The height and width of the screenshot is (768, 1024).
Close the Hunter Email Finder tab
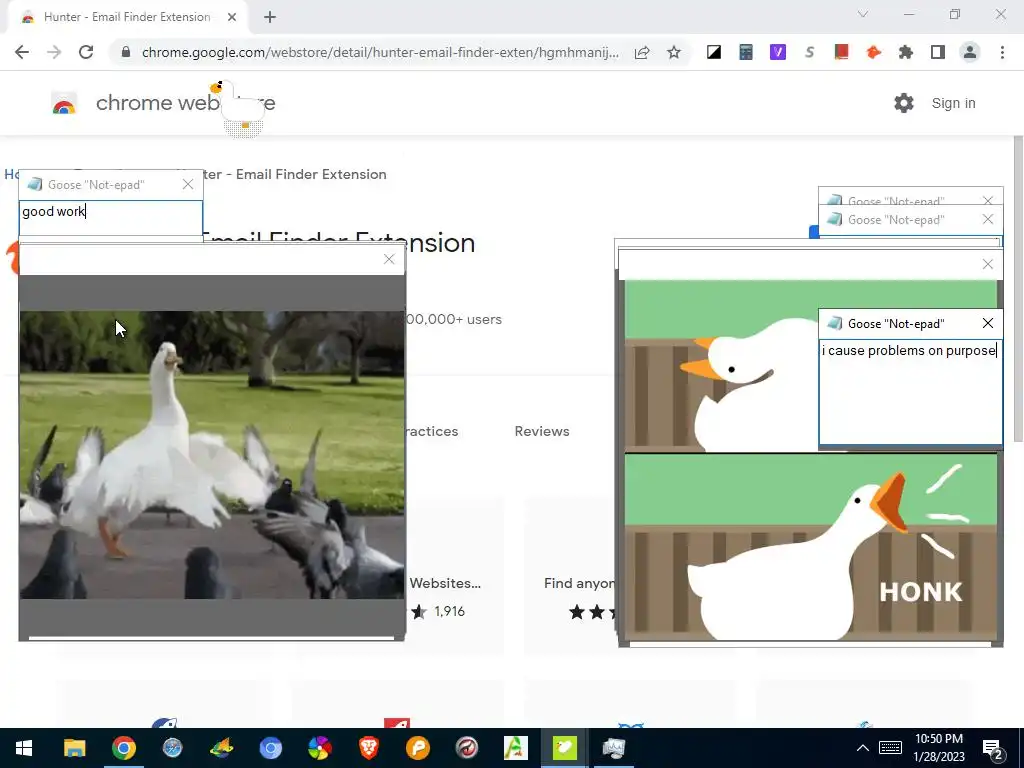tap(232, 17)
